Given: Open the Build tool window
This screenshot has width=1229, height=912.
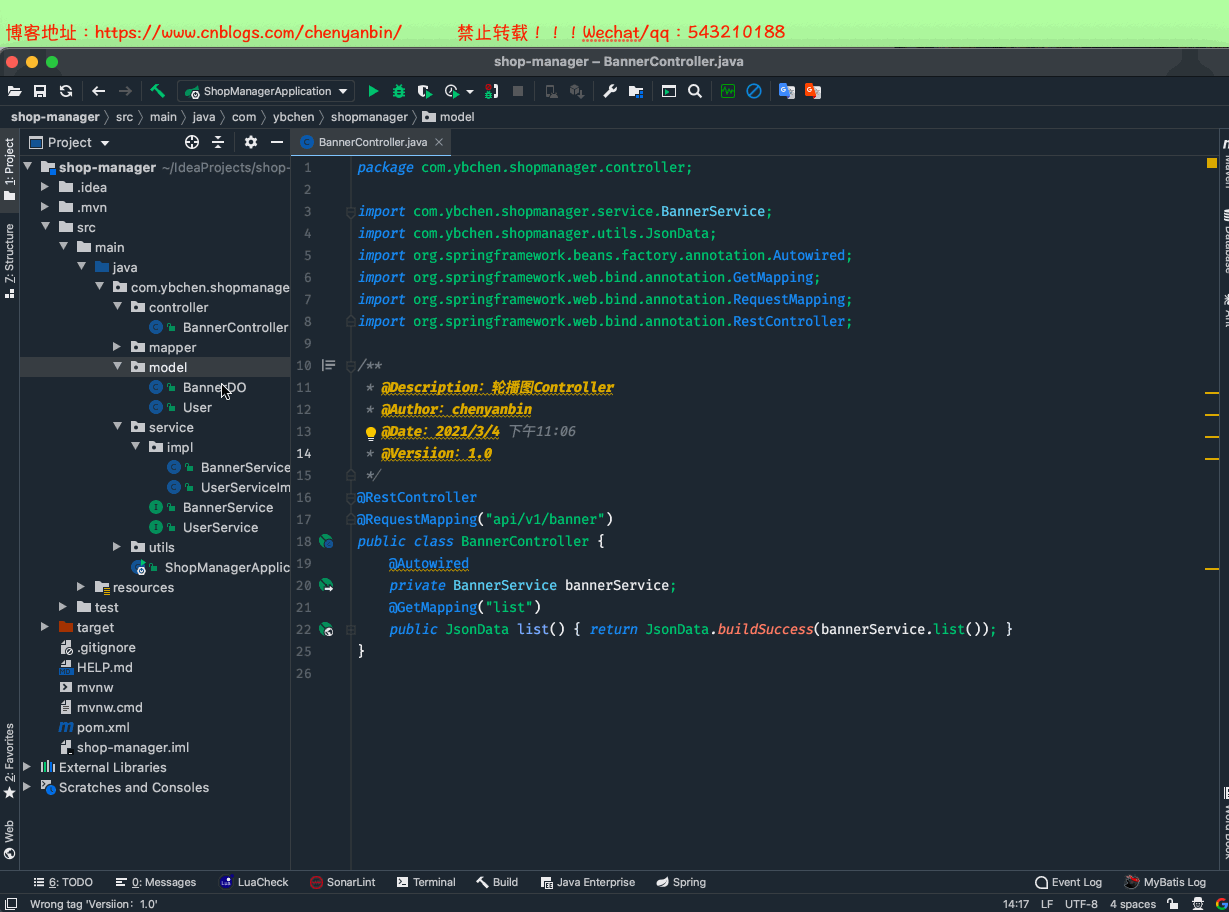Looking at the screenshot, I should point(497,882).
